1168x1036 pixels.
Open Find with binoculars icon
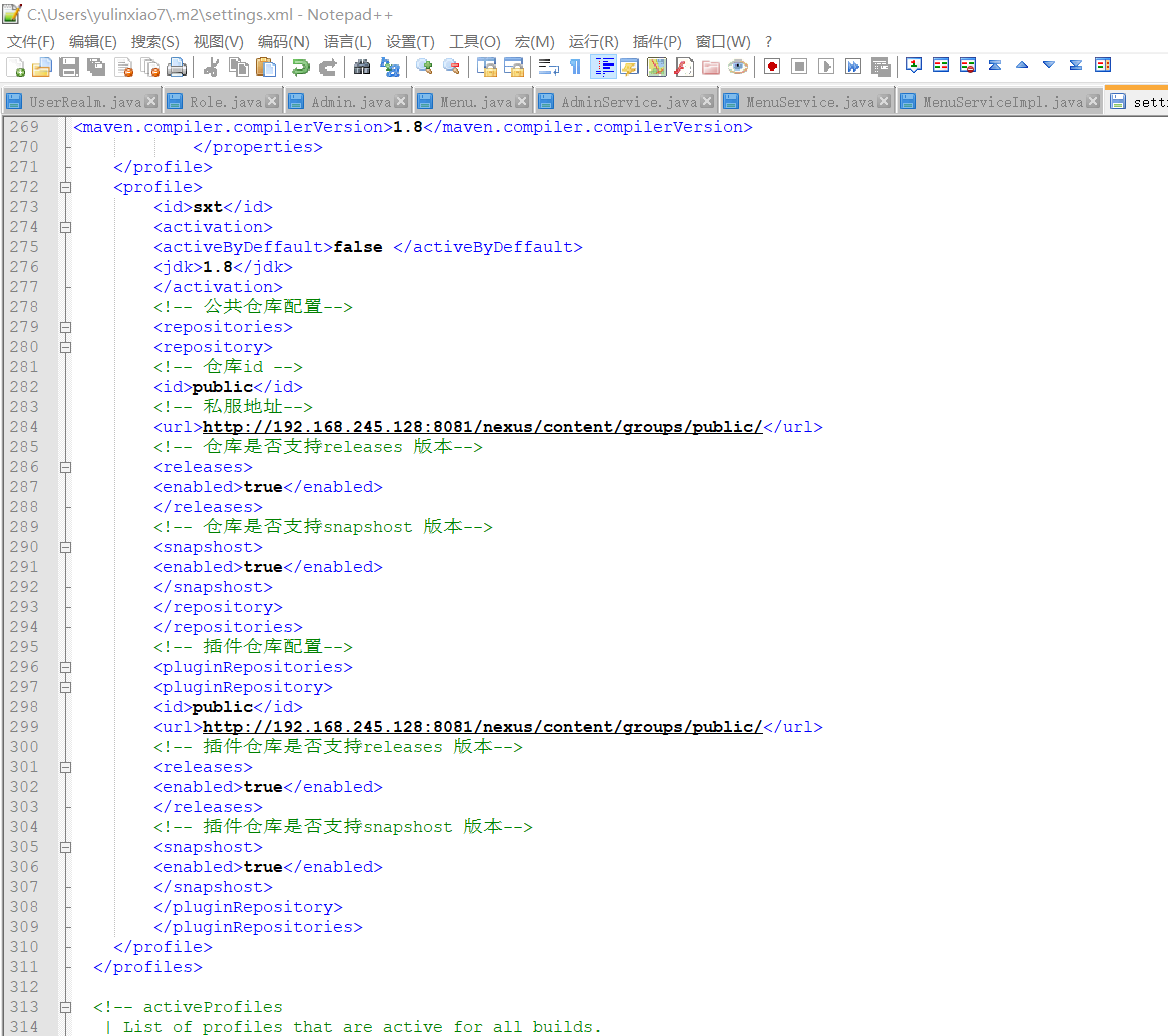(x=362, y=67)
